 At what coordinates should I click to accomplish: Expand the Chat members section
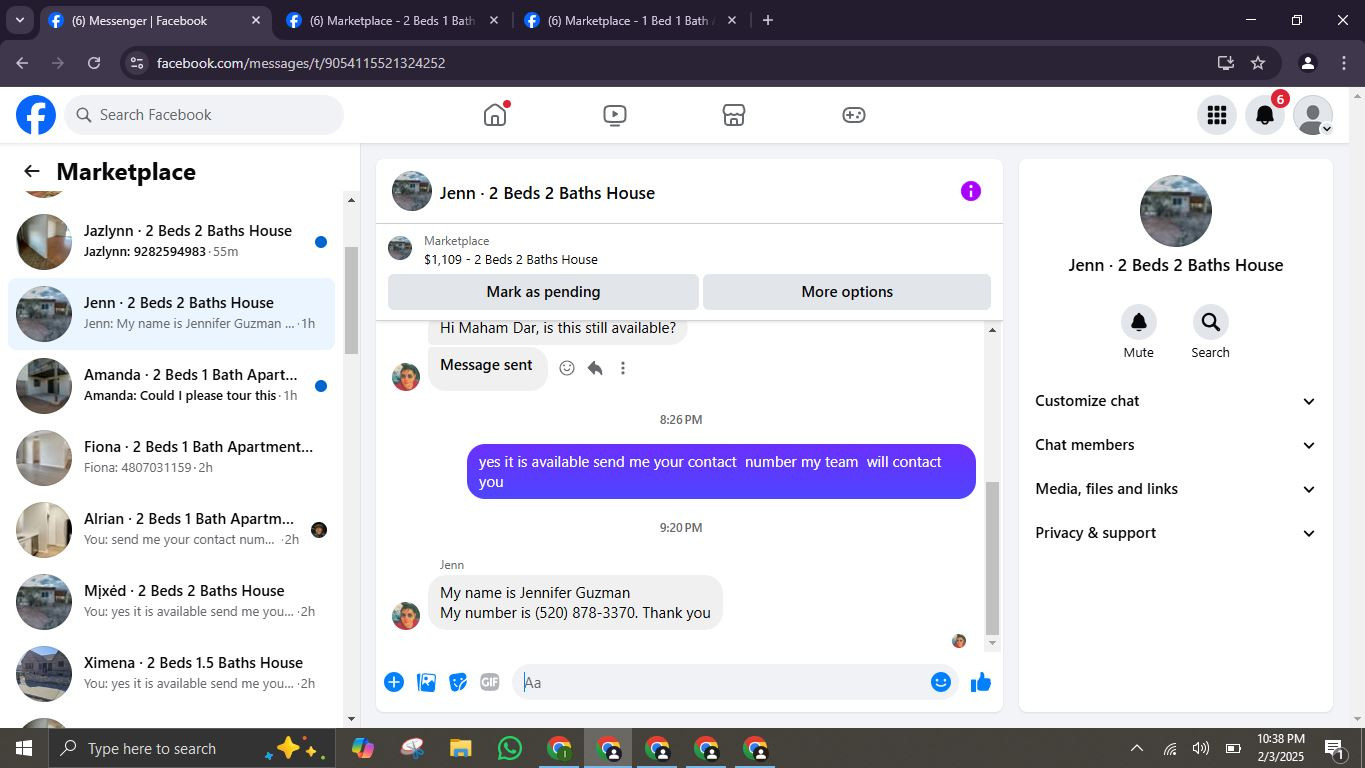1175,445
